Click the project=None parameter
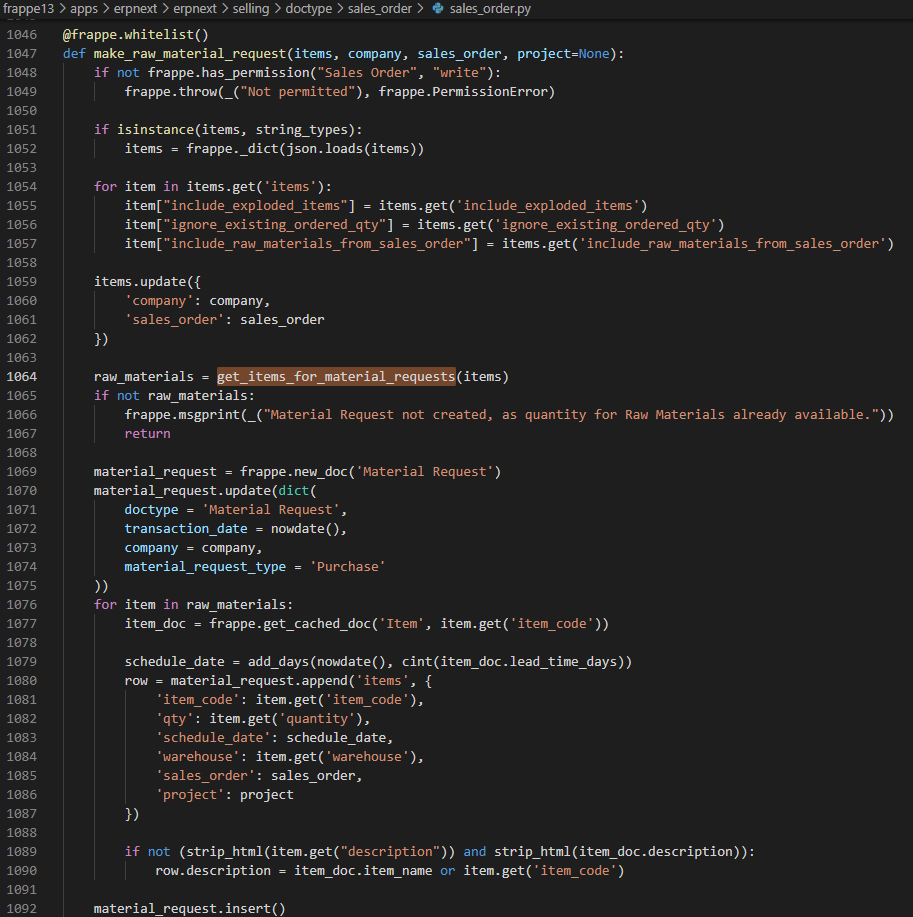913x917 pixels. (563, 54)
